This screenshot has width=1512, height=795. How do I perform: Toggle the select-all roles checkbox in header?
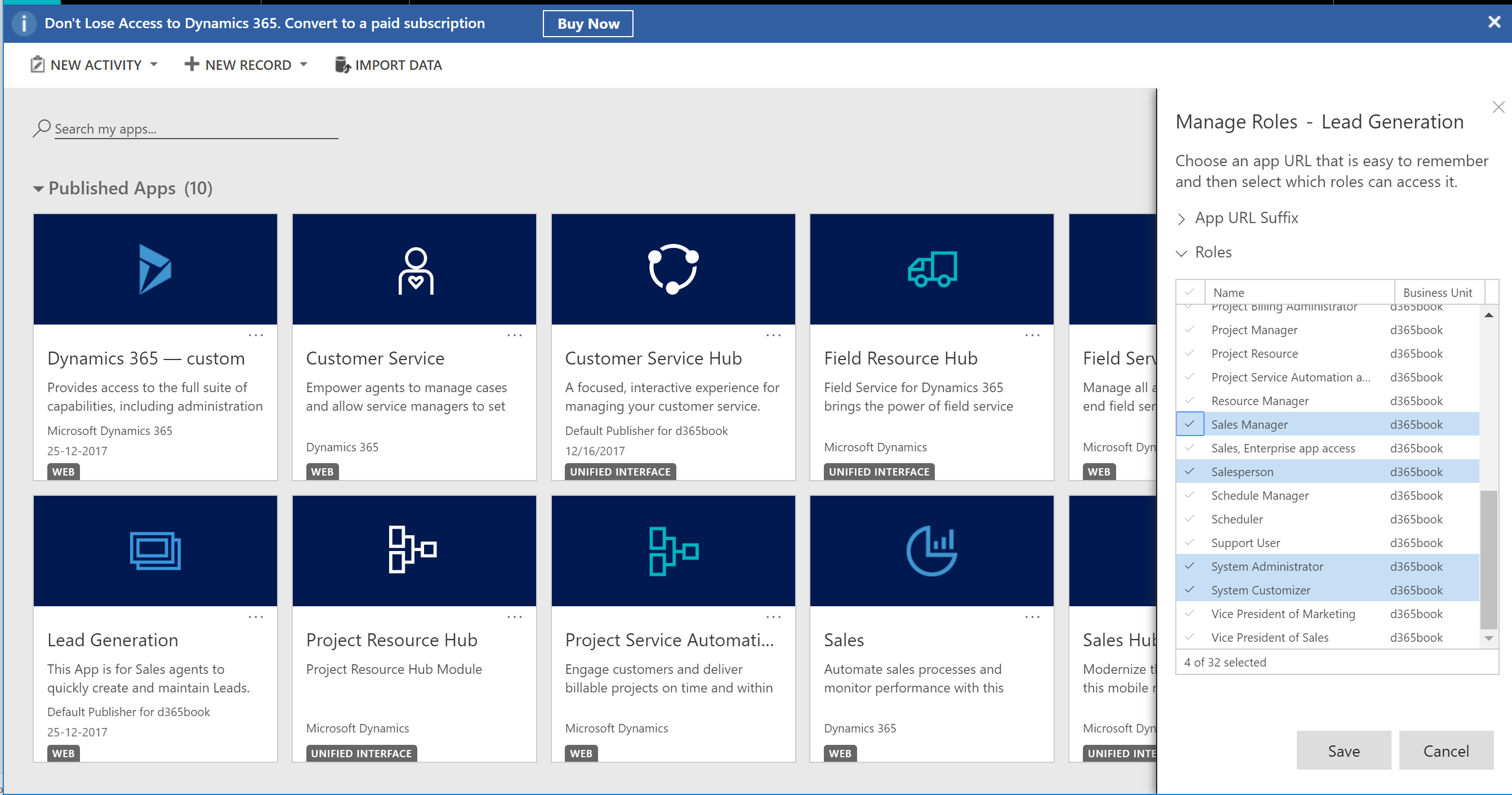1190,292
